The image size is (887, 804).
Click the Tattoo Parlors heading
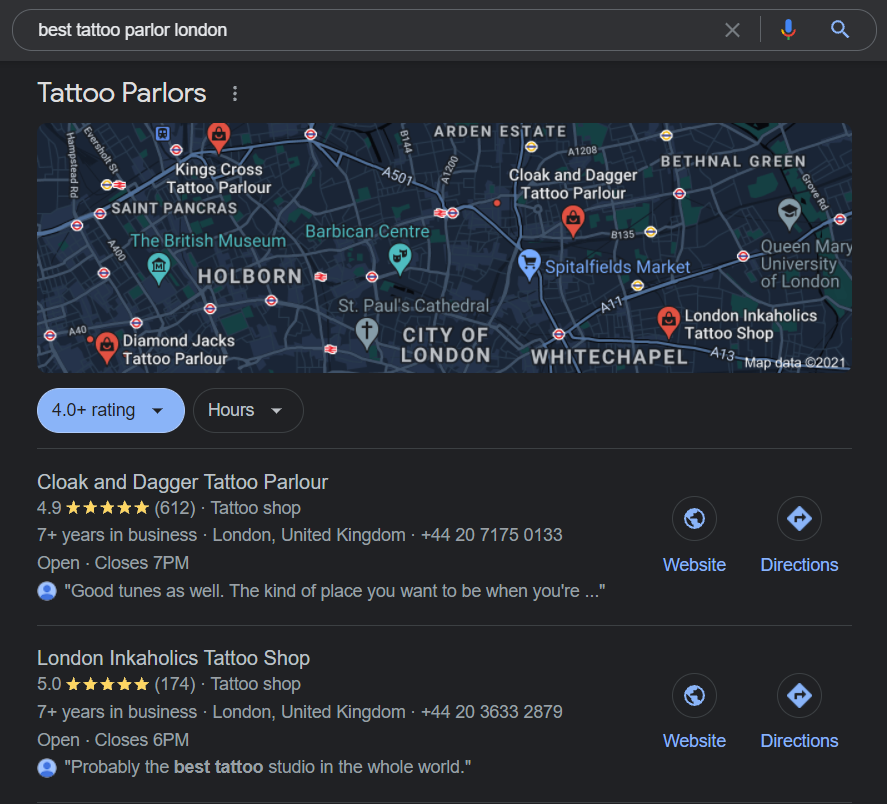point(122,93)
